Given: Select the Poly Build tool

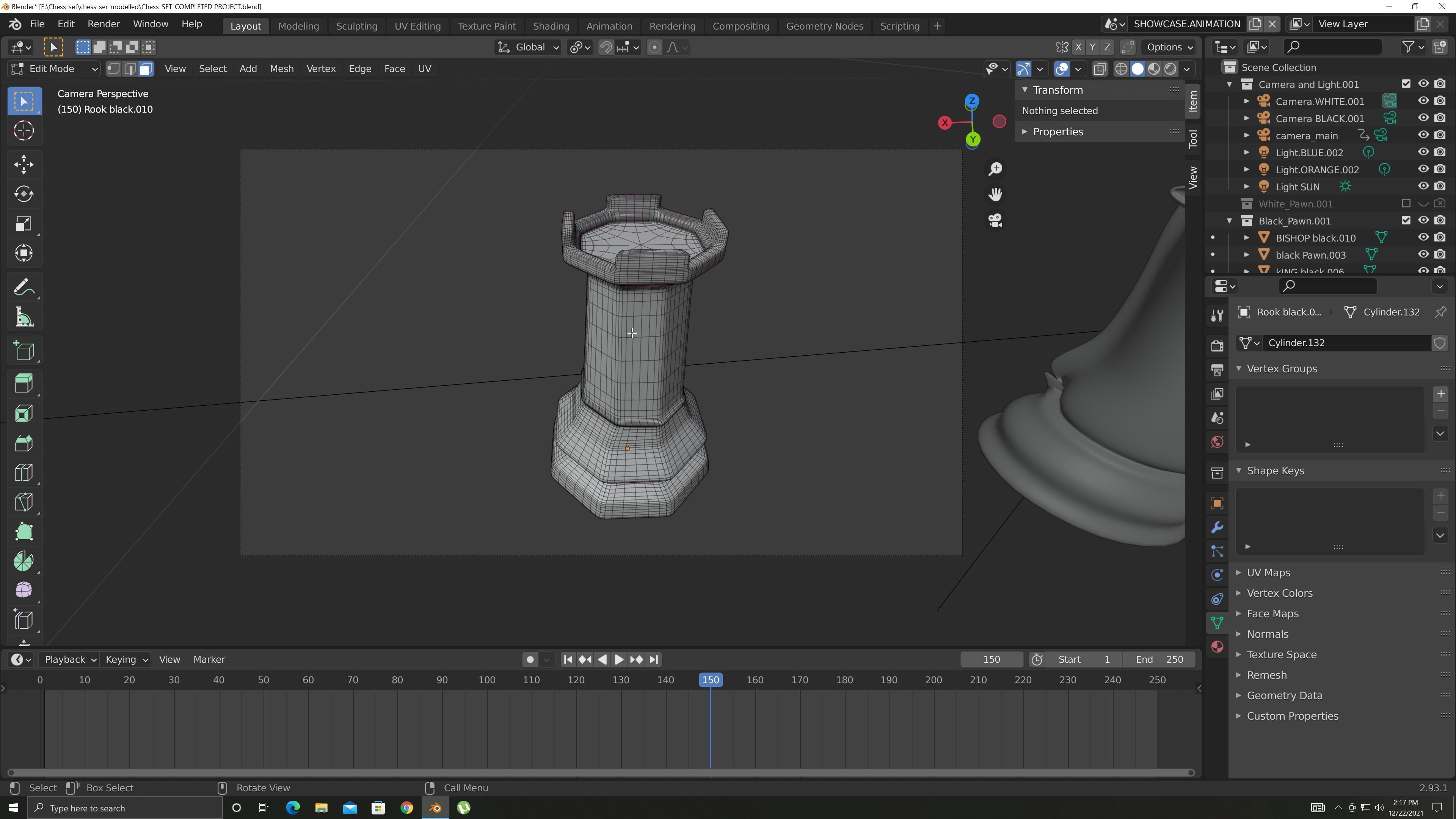Looking at the screenshot, I should coord(24,531).
